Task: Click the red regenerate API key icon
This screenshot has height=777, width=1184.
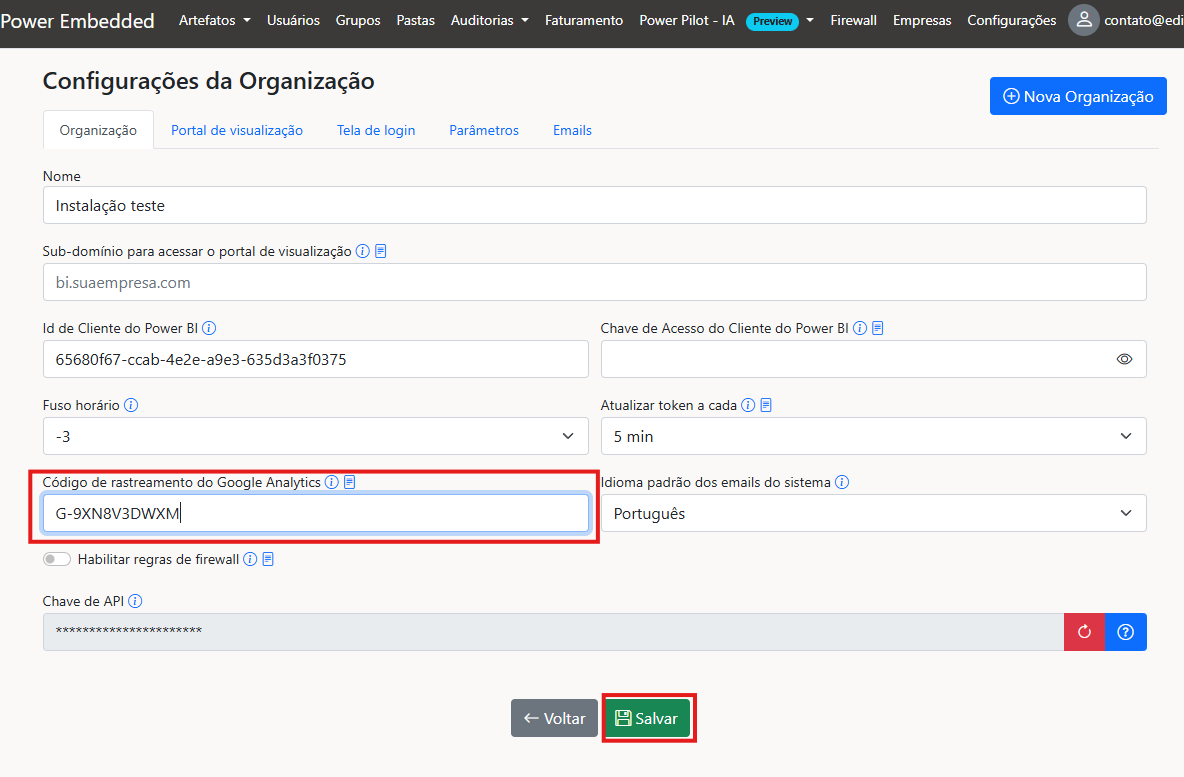Action: 1085,632
